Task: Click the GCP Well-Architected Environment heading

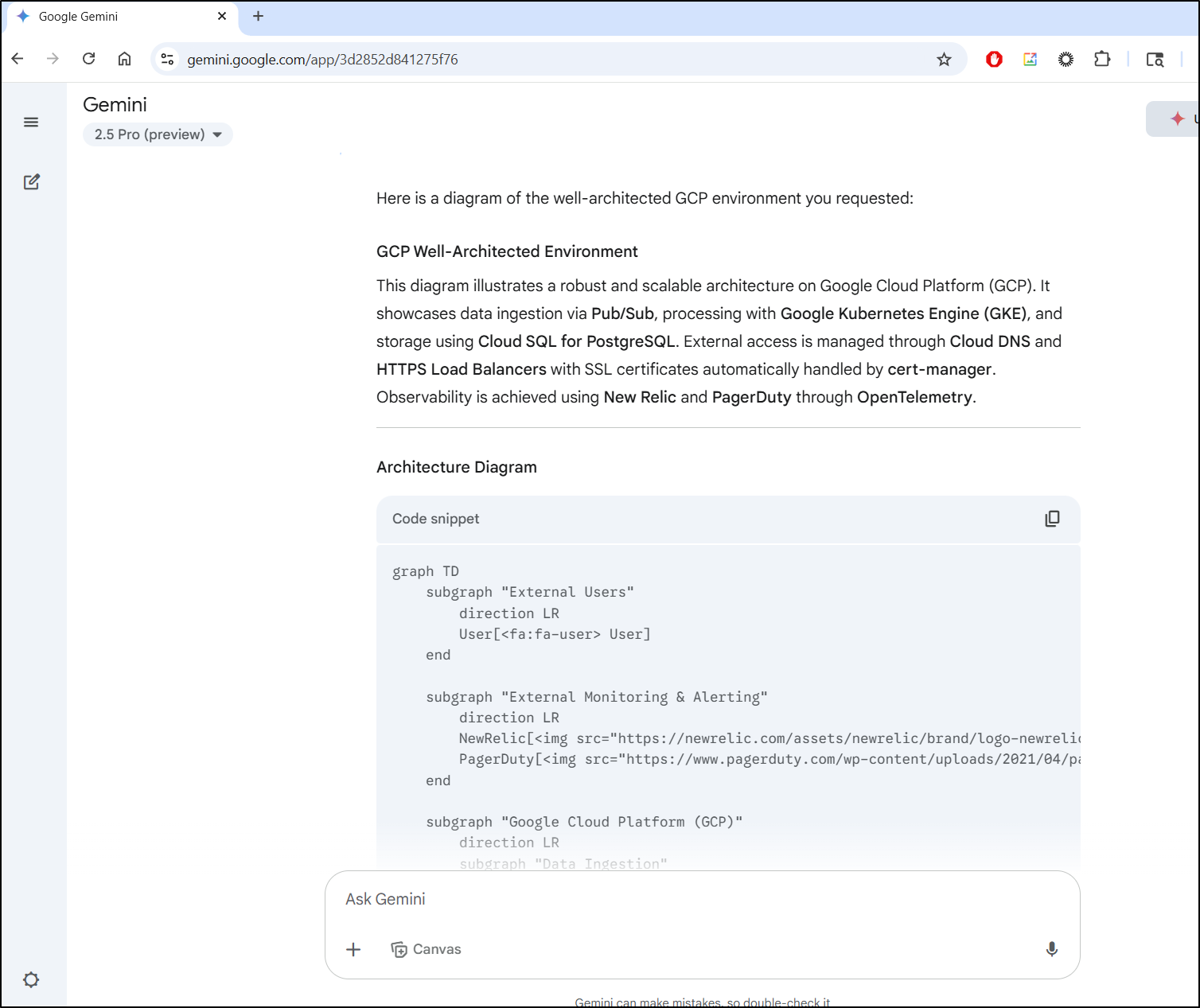Action: click(507, 251)
